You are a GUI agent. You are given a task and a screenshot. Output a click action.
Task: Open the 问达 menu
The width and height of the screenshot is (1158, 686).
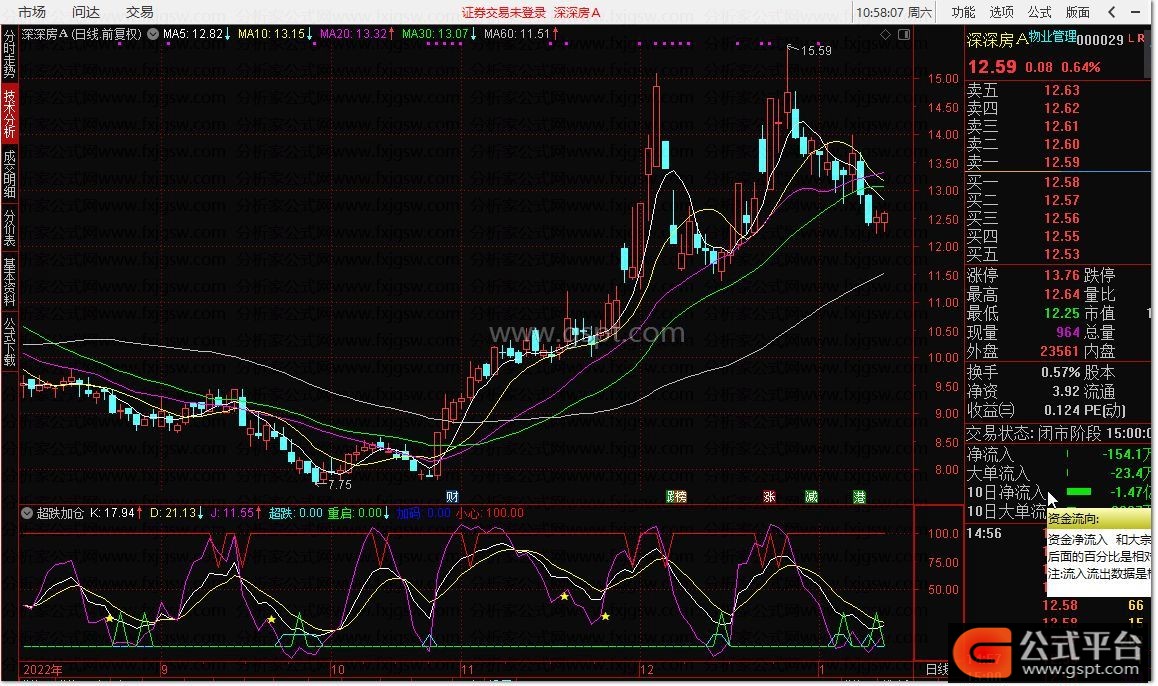pos(86,12)
